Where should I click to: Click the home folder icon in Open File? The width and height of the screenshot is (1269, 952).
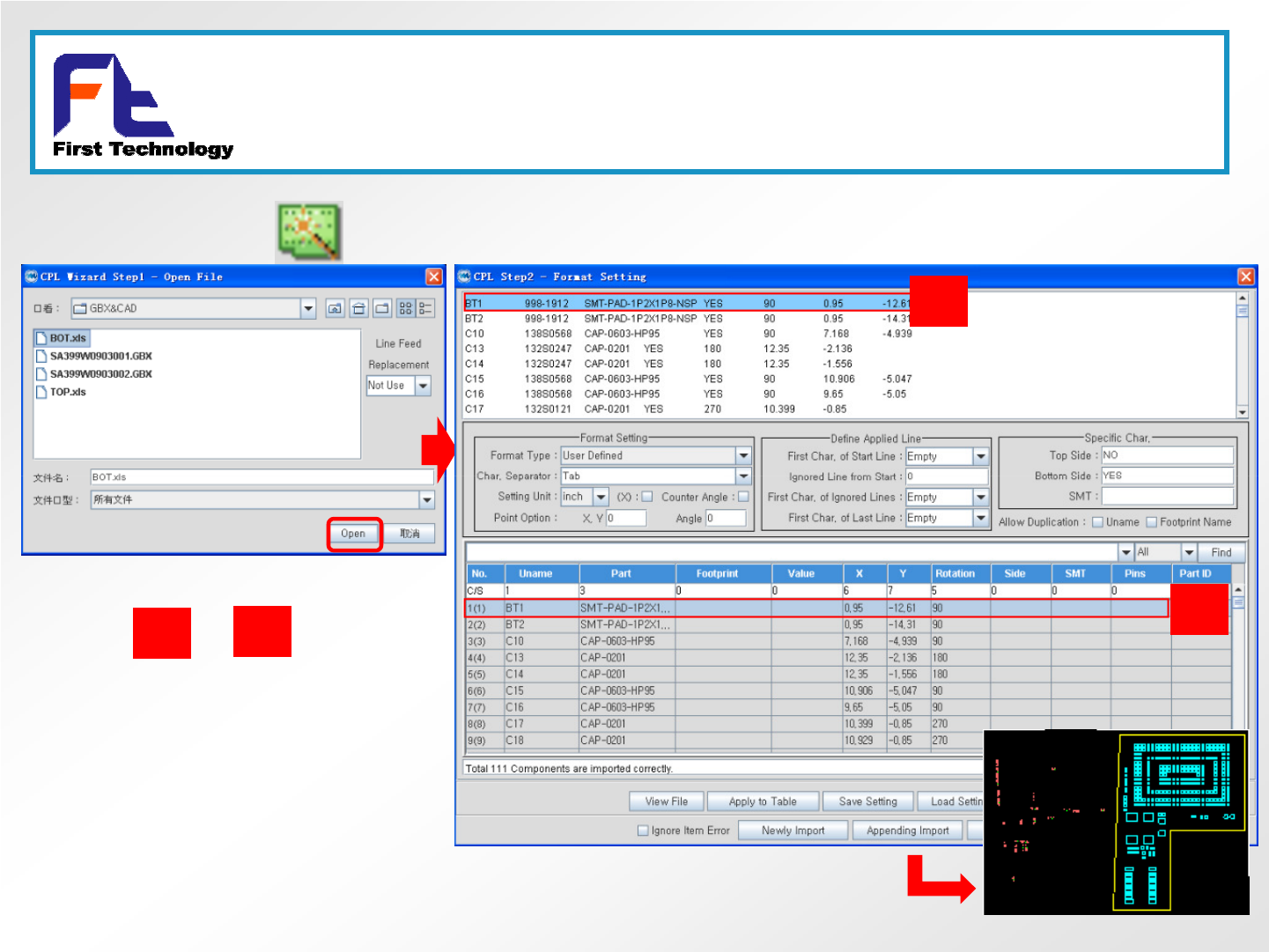coord(359,308)
